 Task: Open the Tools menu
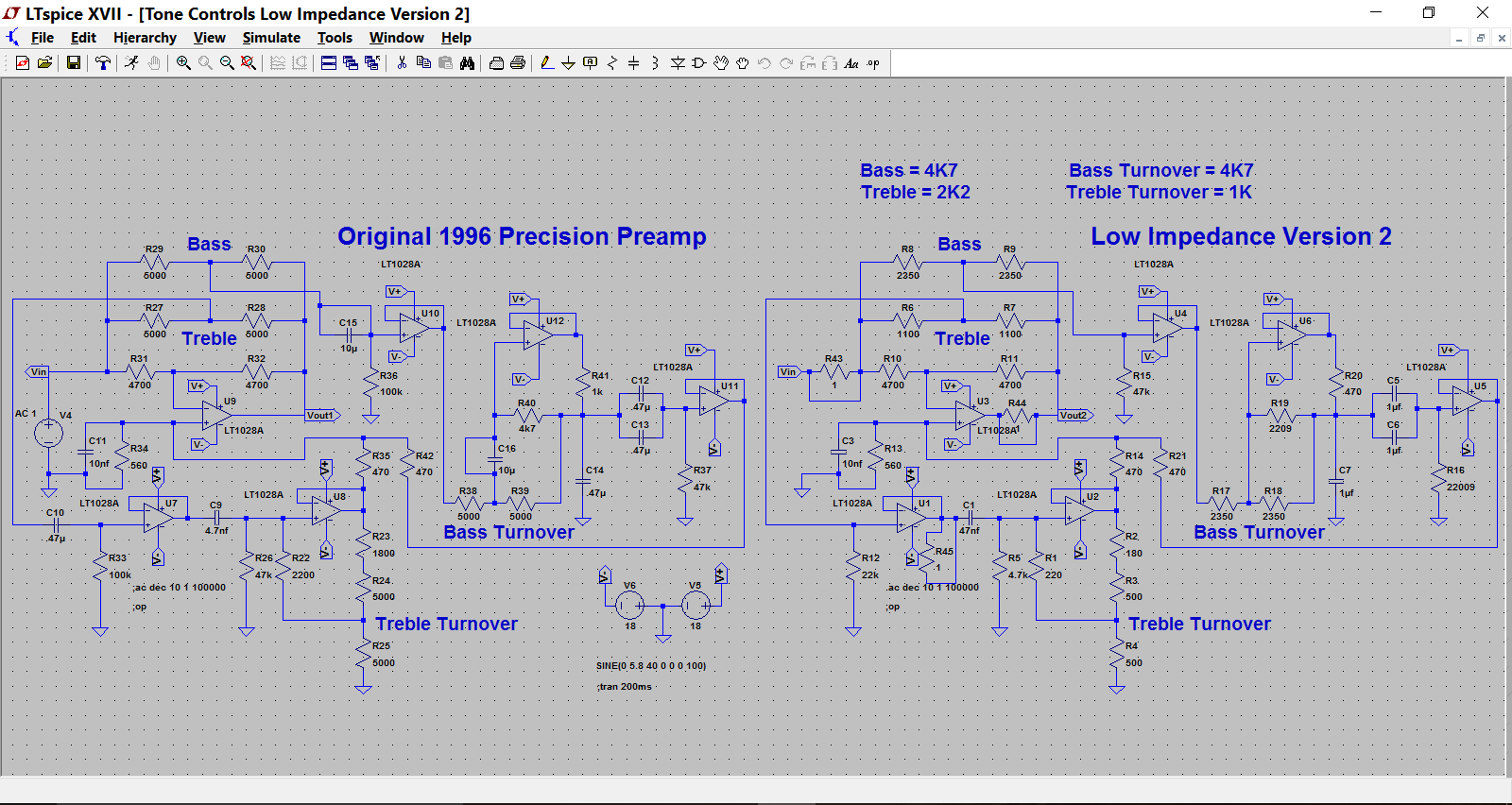335,38
